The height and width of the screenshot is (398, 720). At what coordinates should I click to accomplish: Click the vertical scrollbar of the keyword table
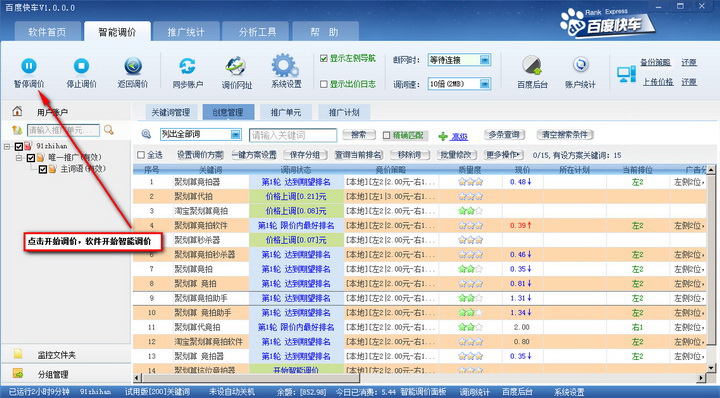711,269
